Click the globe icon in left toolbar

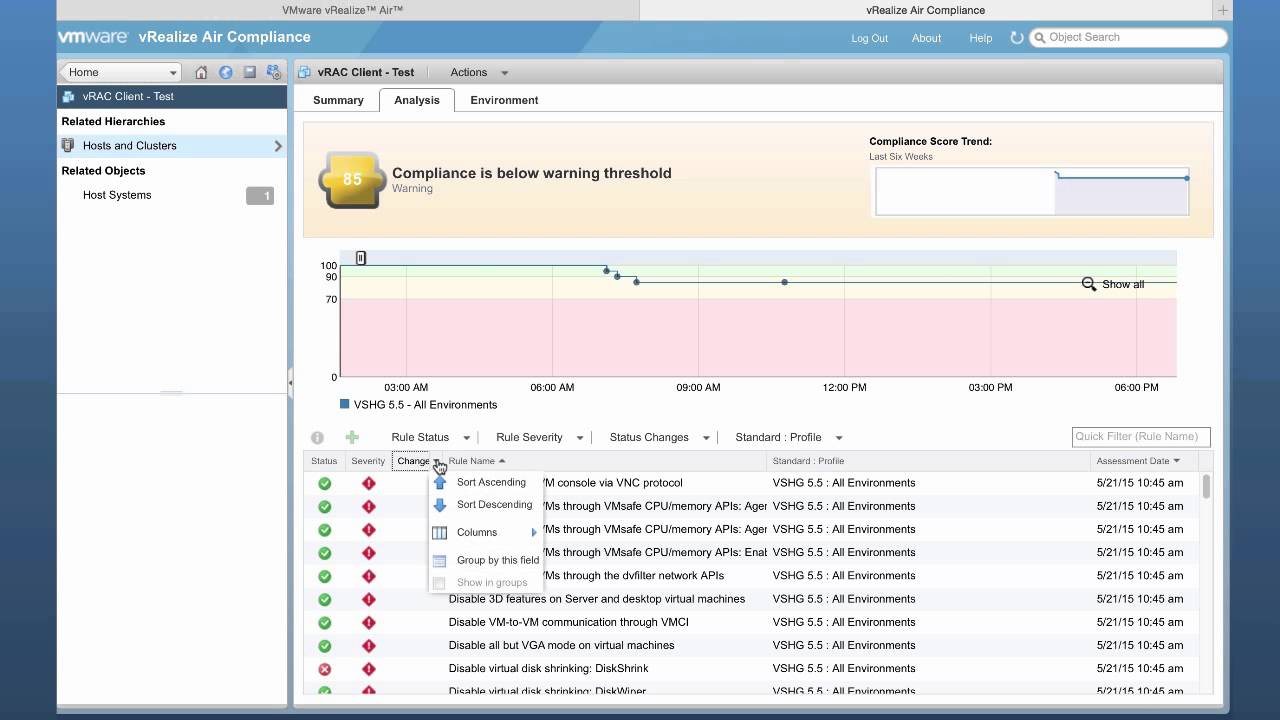(225, 72)
